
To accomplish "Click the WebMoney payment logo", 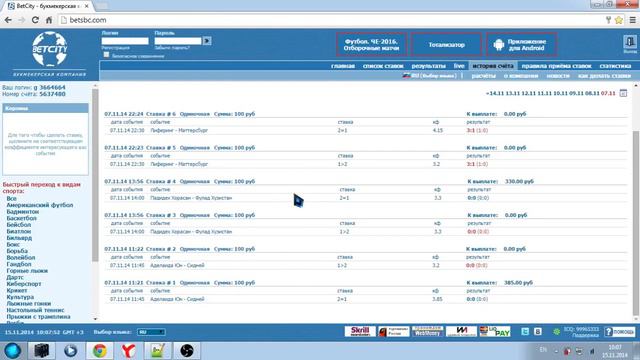I will pyautogui.click(x=427, y=331).
